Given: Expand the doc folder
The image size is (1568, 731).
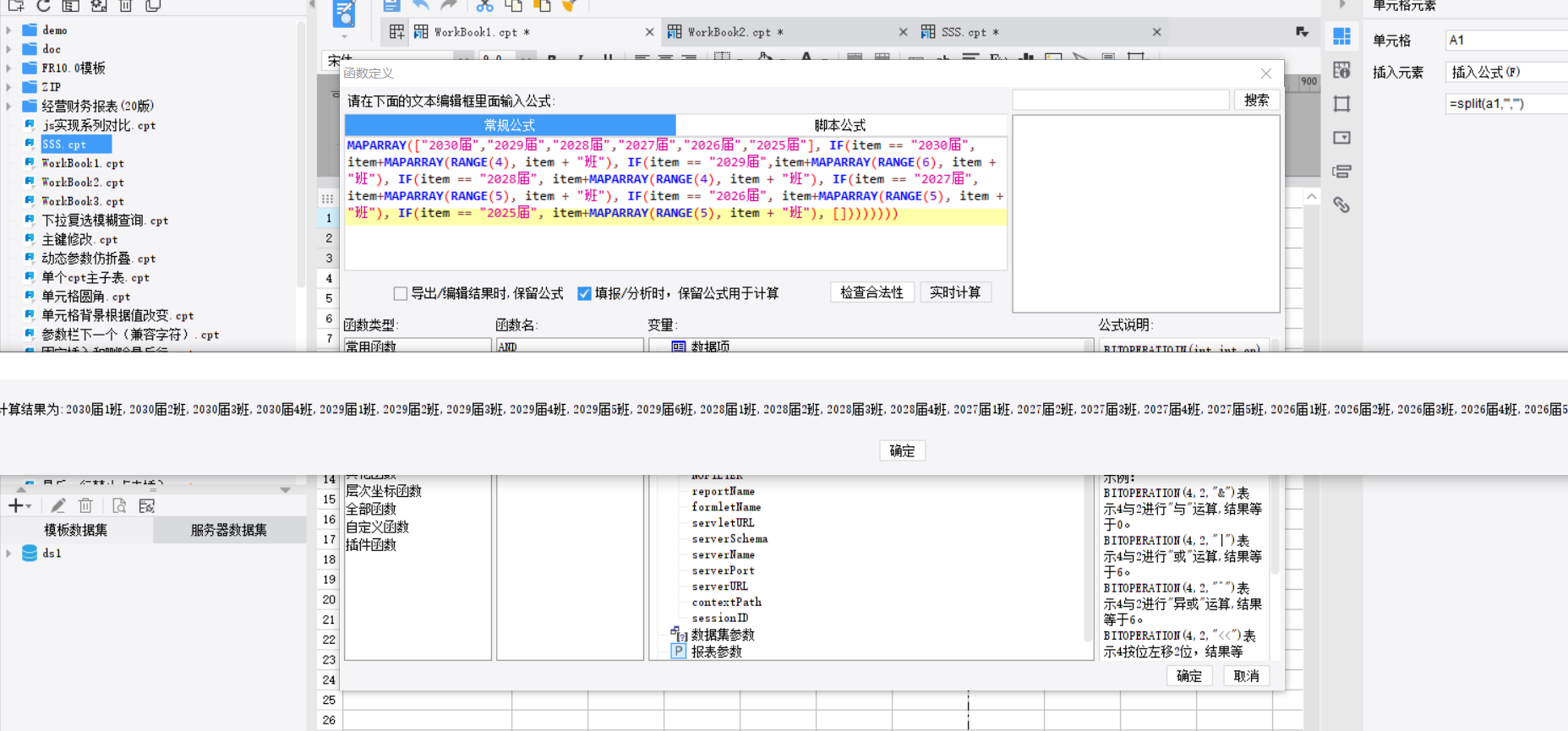Looking at the screenshot, I should [8, 49].
